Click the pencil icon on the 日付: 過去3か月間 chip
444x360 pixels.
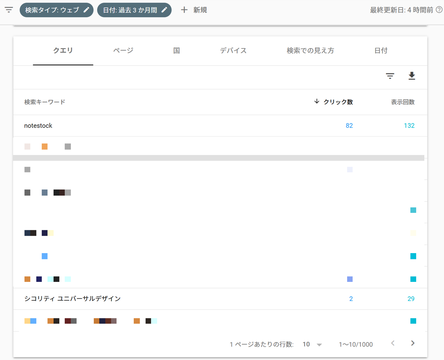tap(164, 10)
